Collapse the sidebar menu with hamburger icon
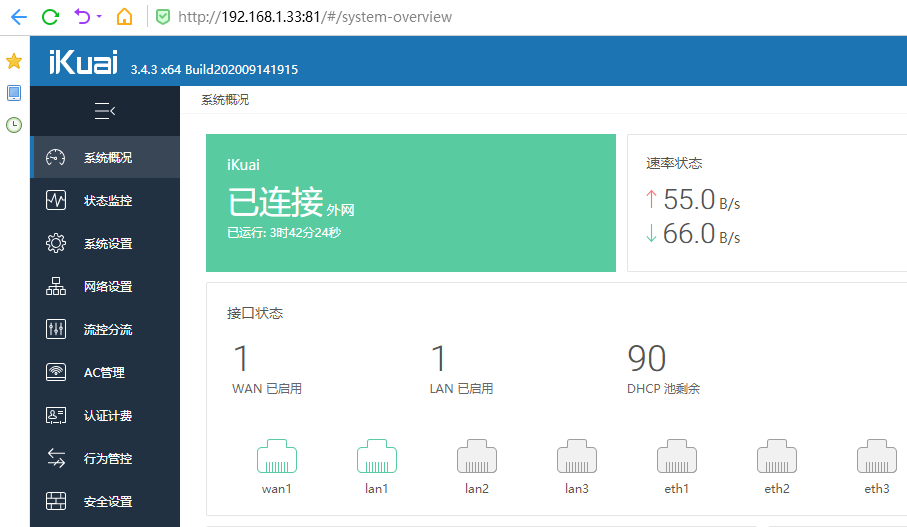This screenshot has height=527, width=907. click(x=105, y=110)
